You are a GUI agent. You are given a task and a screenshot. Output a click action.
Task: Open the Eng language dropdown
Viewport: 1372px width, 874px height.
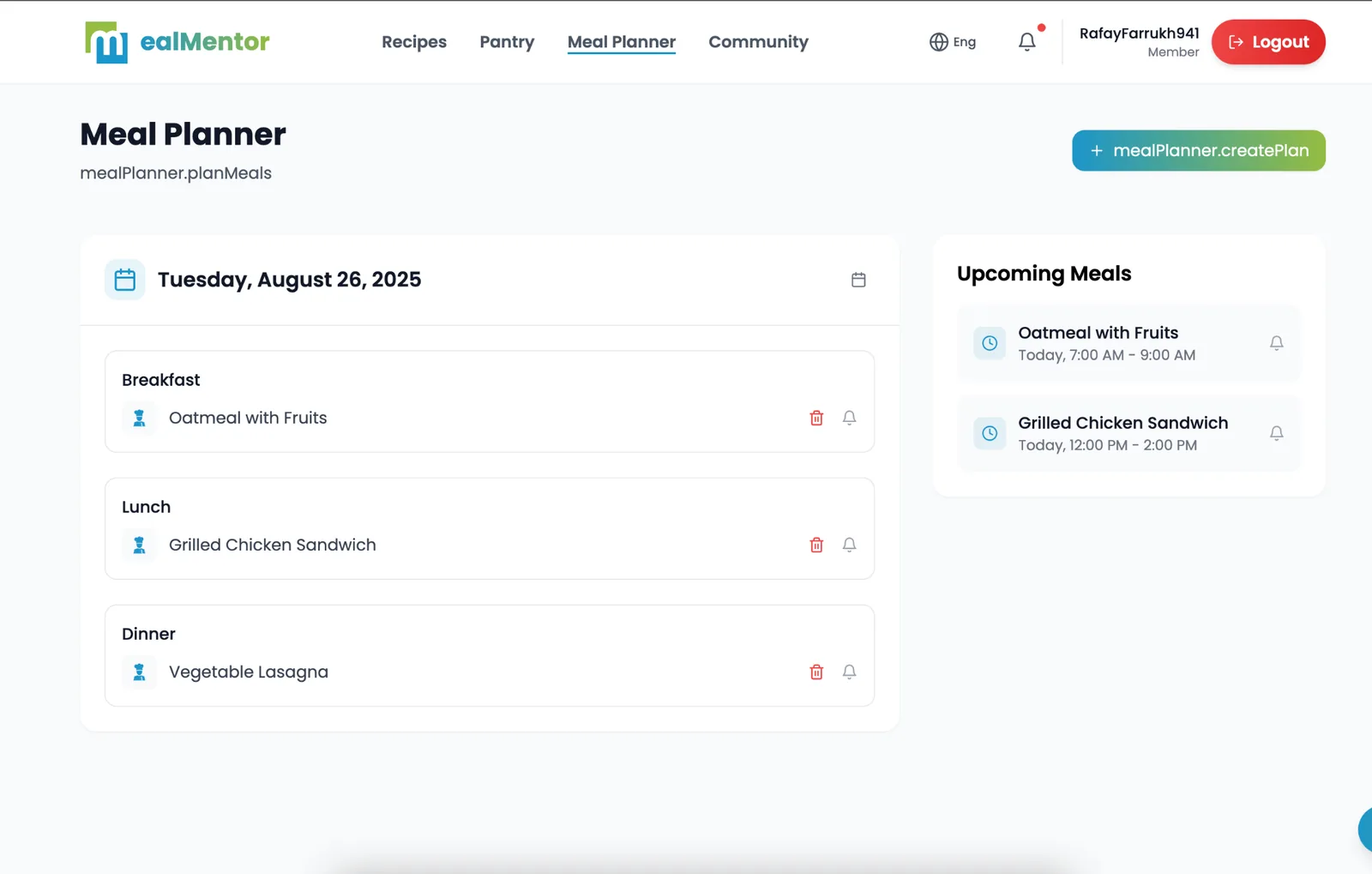tap(953, 42)
